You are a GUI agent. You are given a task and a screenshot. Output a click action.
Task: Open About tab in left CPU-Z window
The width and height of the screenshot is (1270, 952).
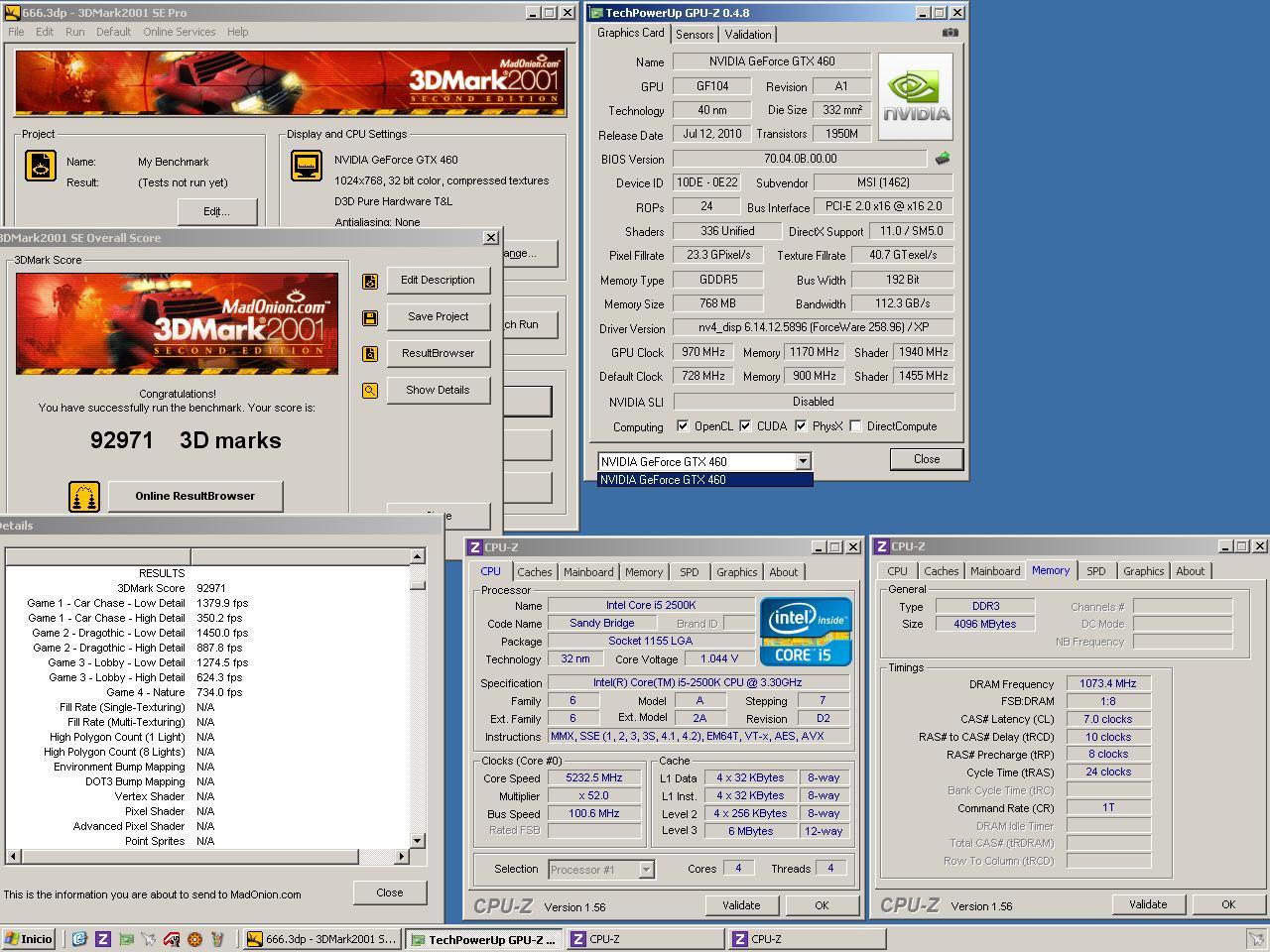(x=783, y=572)
